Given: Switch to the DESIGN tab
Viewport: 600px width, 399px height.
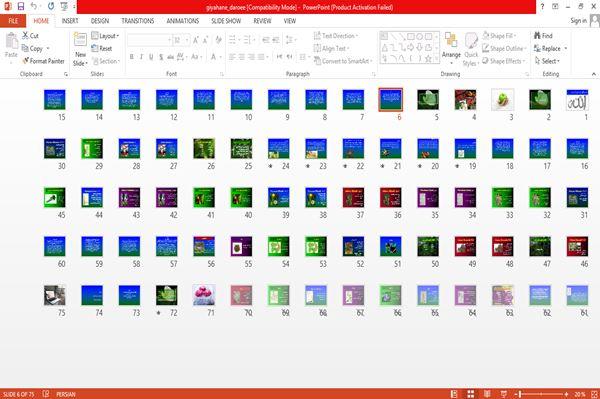Looking at the screenshot, I should pyautogui.click(x=100, y=21).
